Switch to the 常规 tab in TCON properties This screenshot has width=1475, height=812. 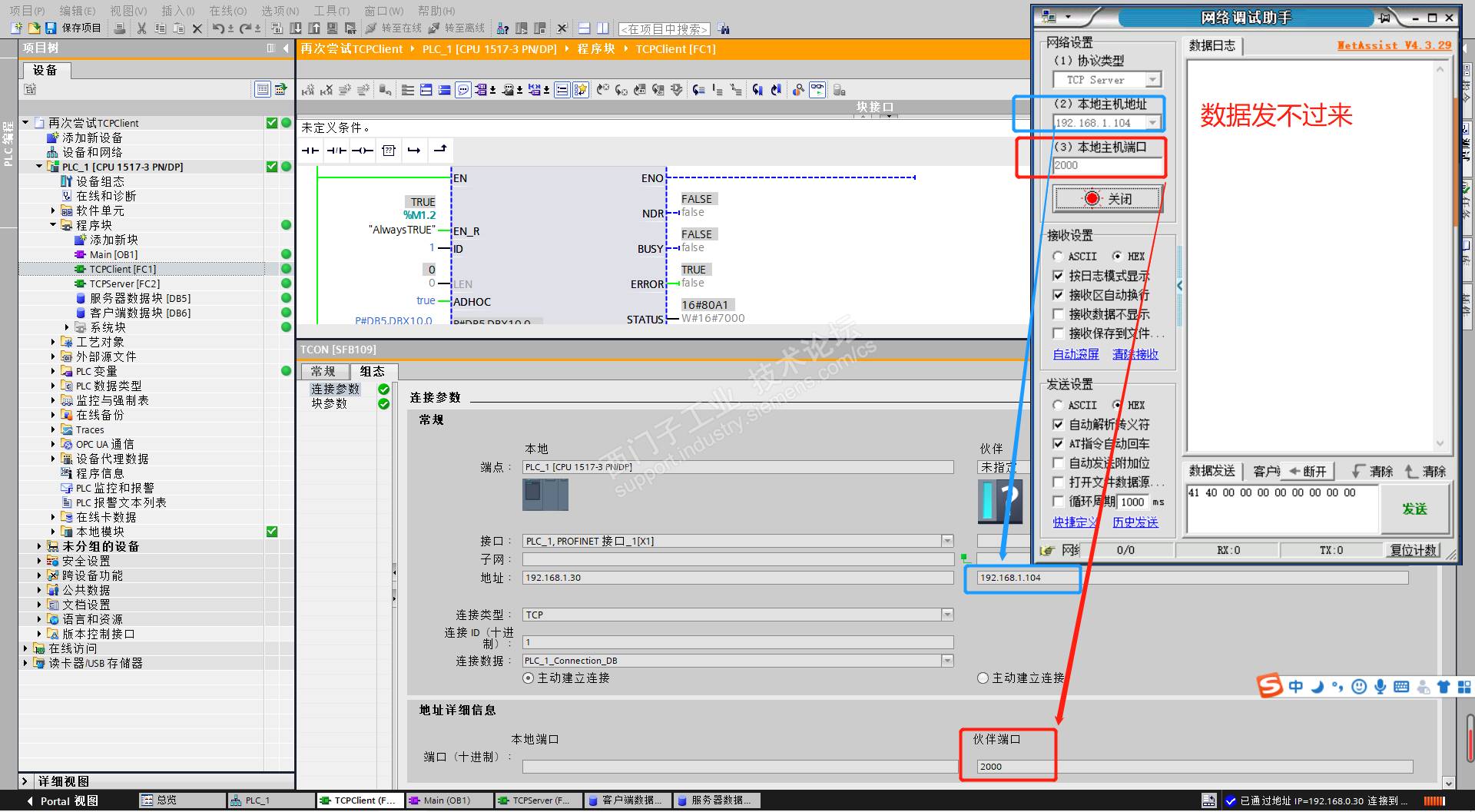(x=323, y=371)
